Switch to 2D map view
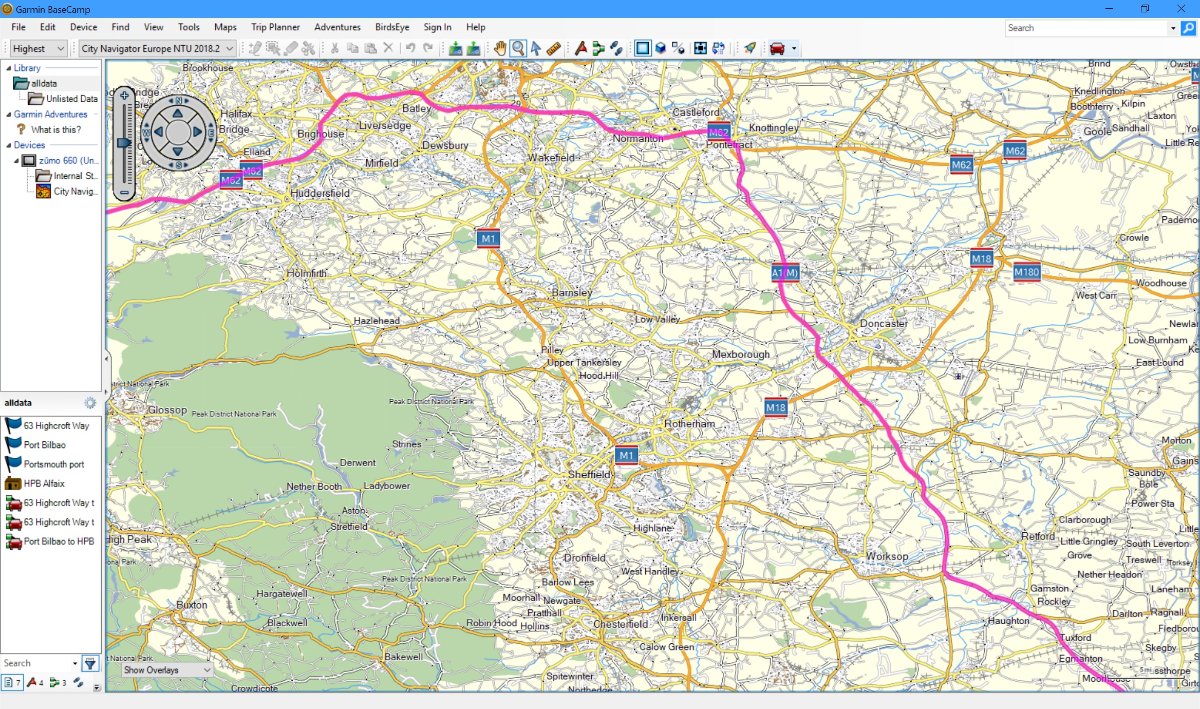This screenshot has height=709, width=1200. point(643,48)
